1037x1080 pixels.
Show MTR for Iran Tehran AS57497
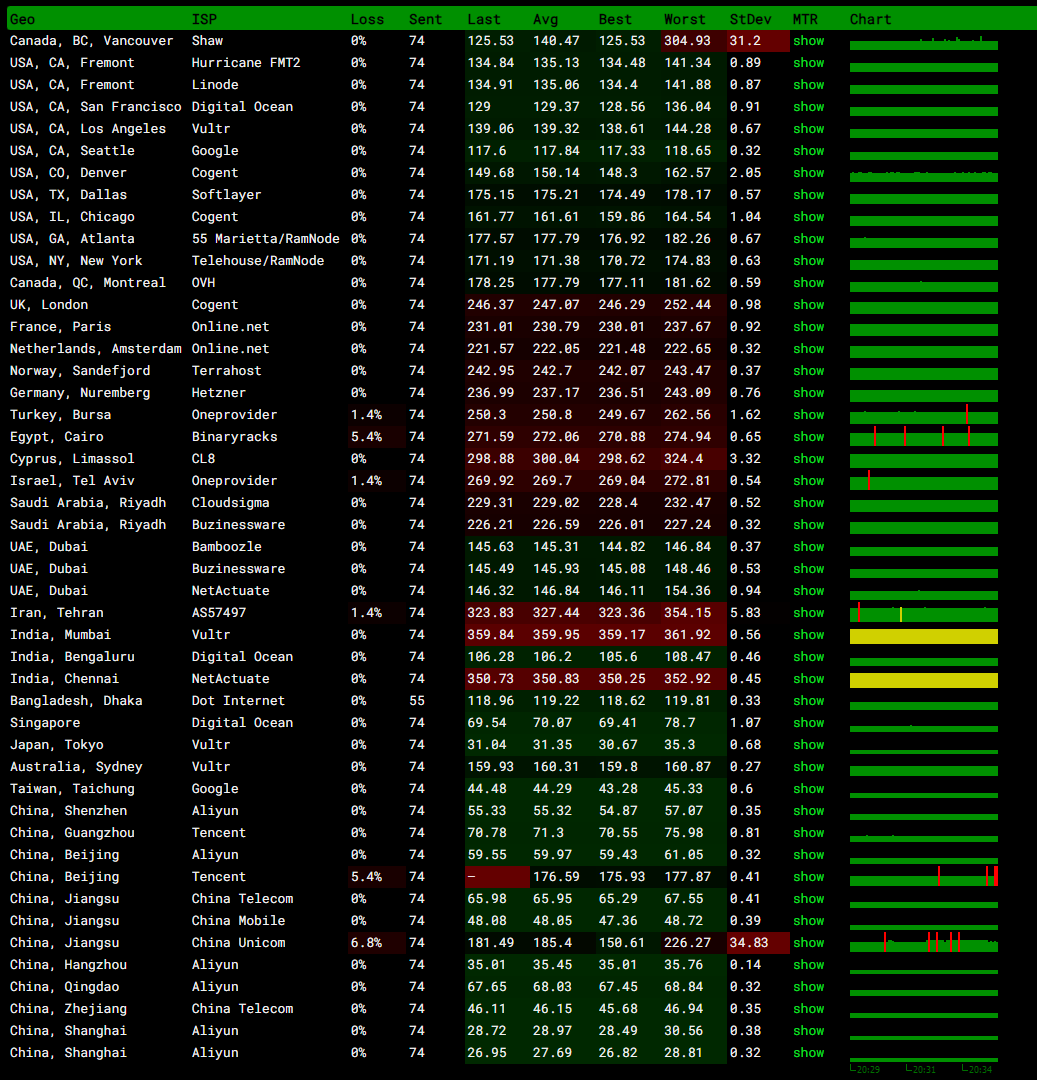tap(808, 613)
